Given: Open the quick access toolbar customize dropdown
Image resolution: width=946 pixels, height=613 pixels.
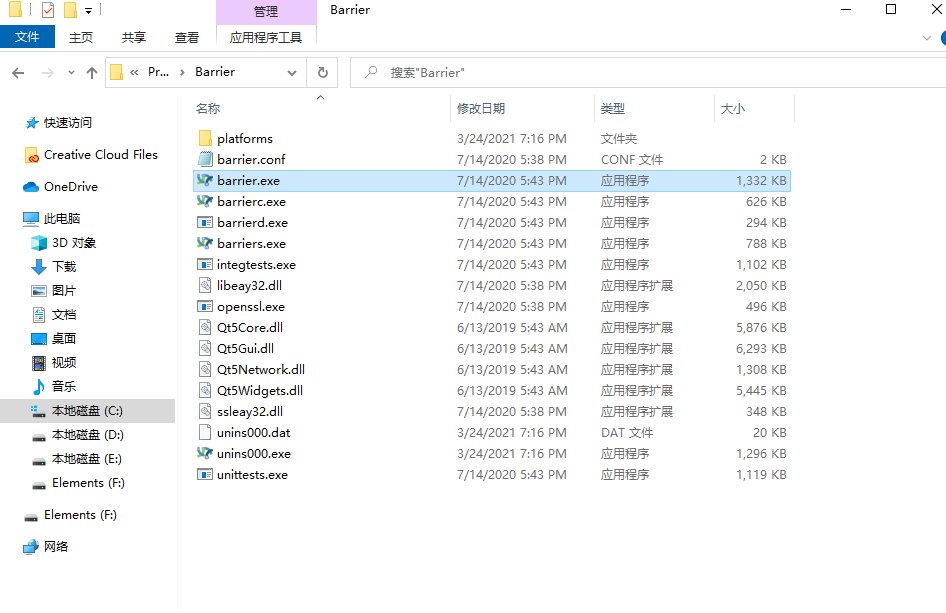Looking at the screenshot, I should (x=89, y=10).
